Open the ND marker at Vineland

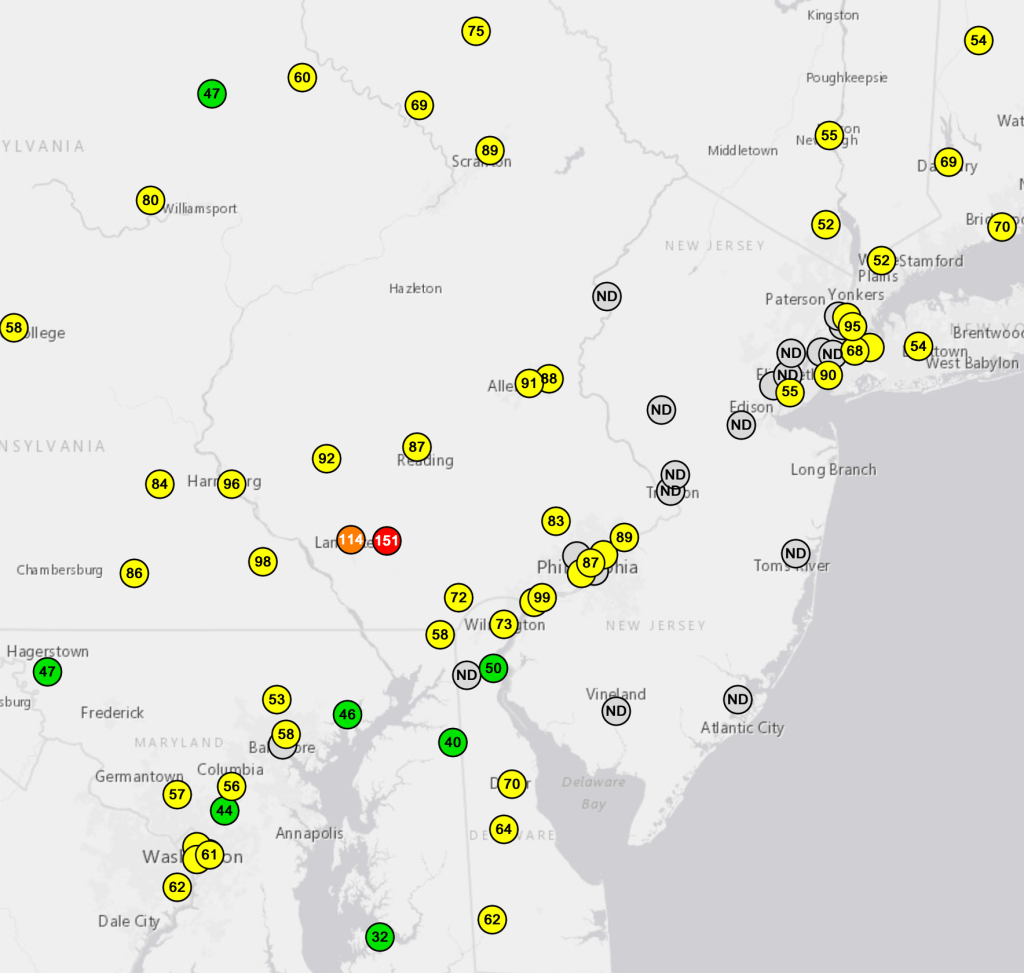tap(616, 711)
